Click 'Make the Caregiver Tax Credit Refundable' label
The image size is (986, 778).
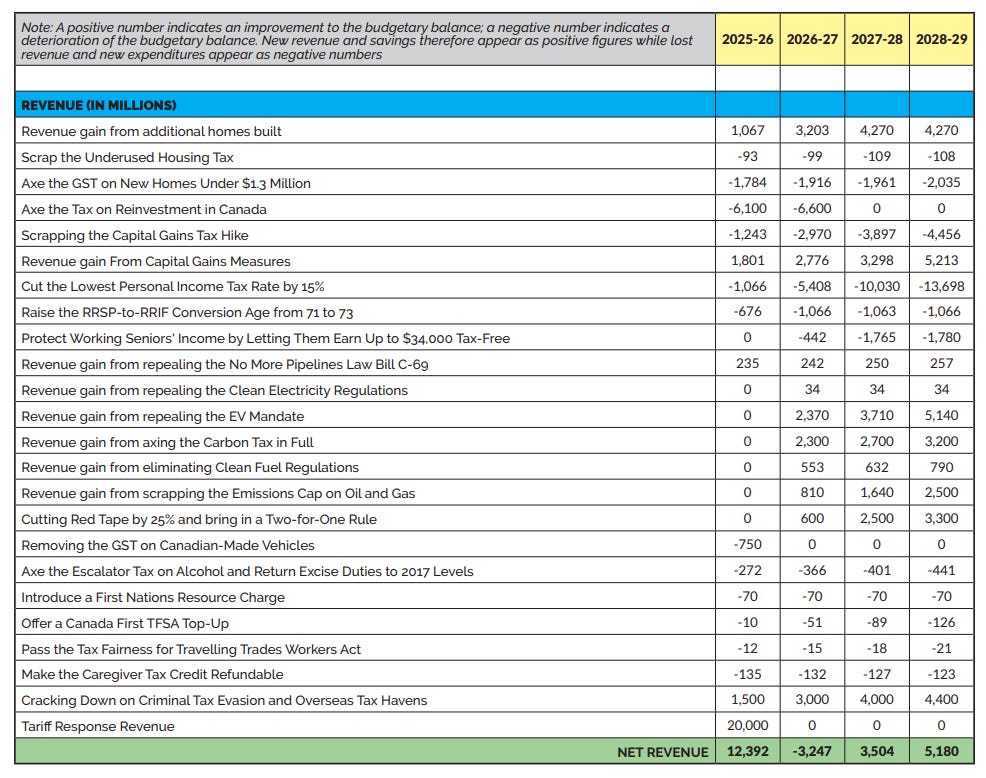152,674
